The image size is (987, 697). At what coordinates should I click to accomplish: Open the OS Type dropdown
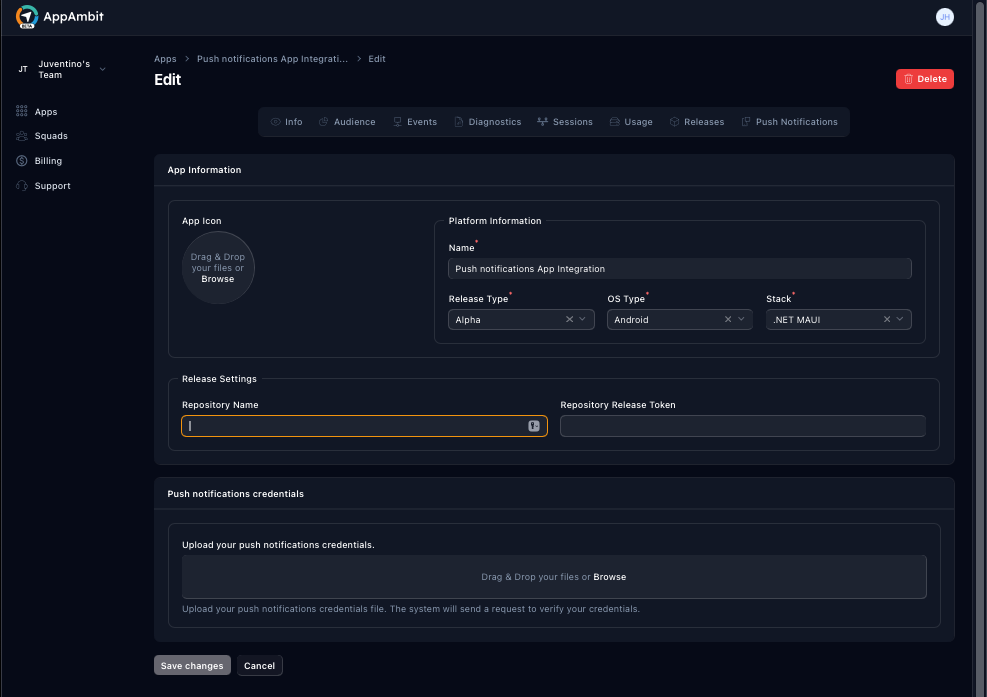pyautogui.click(x=741, y=319)
